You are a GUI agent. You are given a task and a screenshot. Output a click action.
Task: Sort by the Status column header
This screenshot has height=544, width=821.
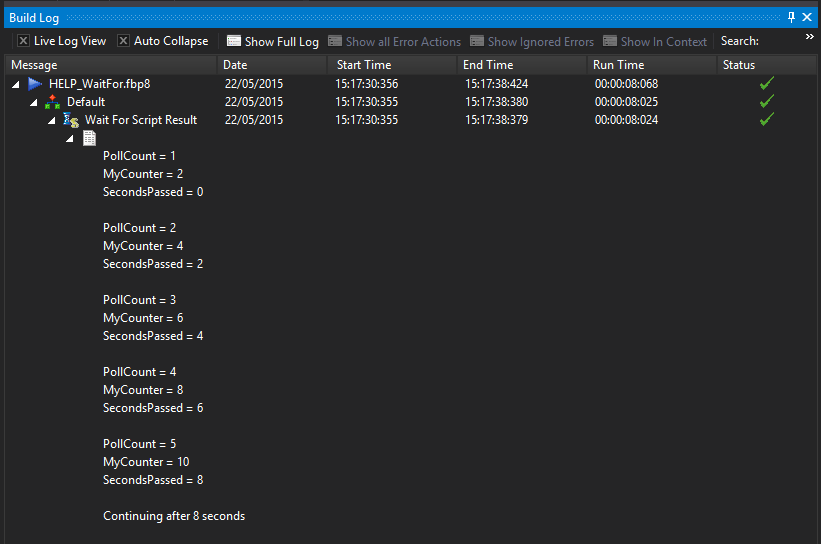point(766,65)
